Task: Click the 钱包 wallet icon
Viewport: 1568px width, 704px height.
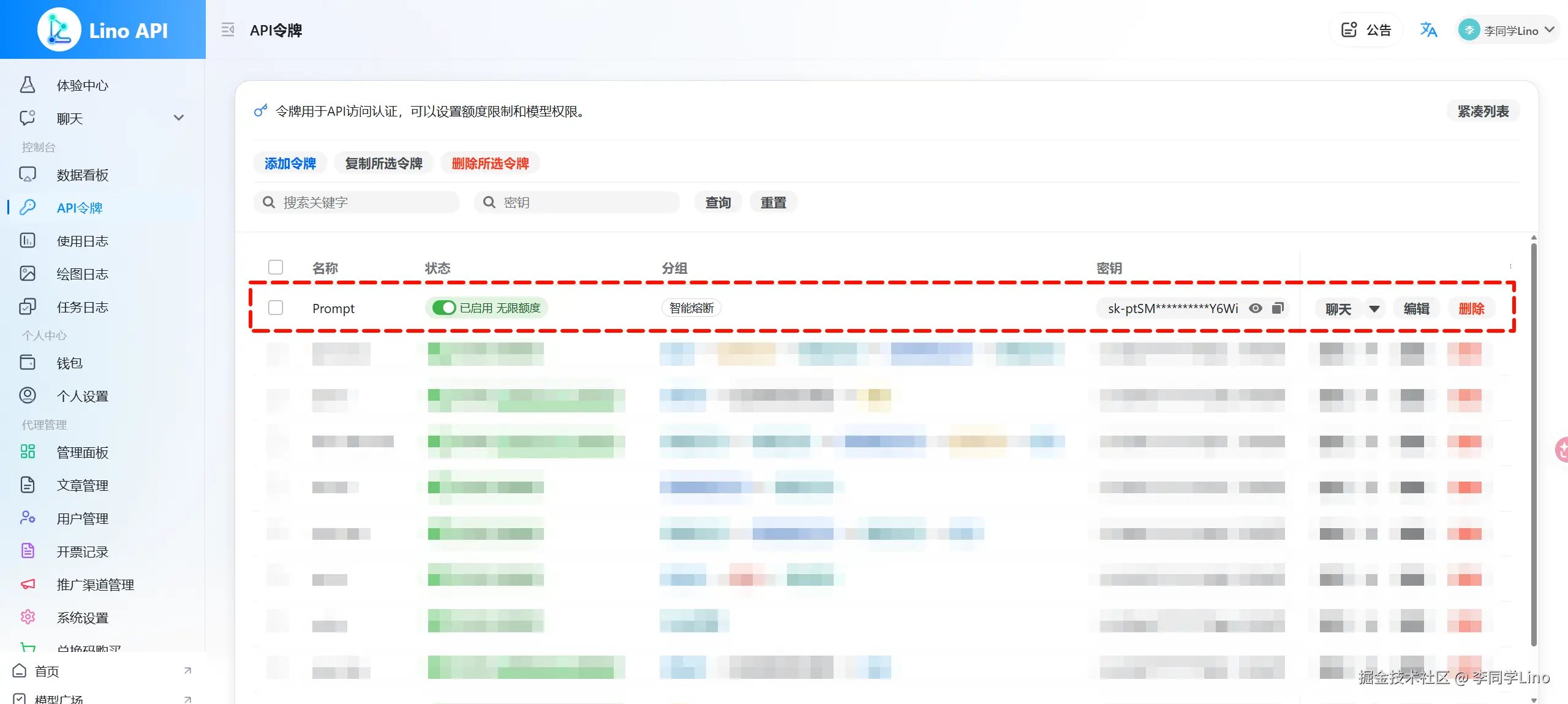Action: click(28, 363)
